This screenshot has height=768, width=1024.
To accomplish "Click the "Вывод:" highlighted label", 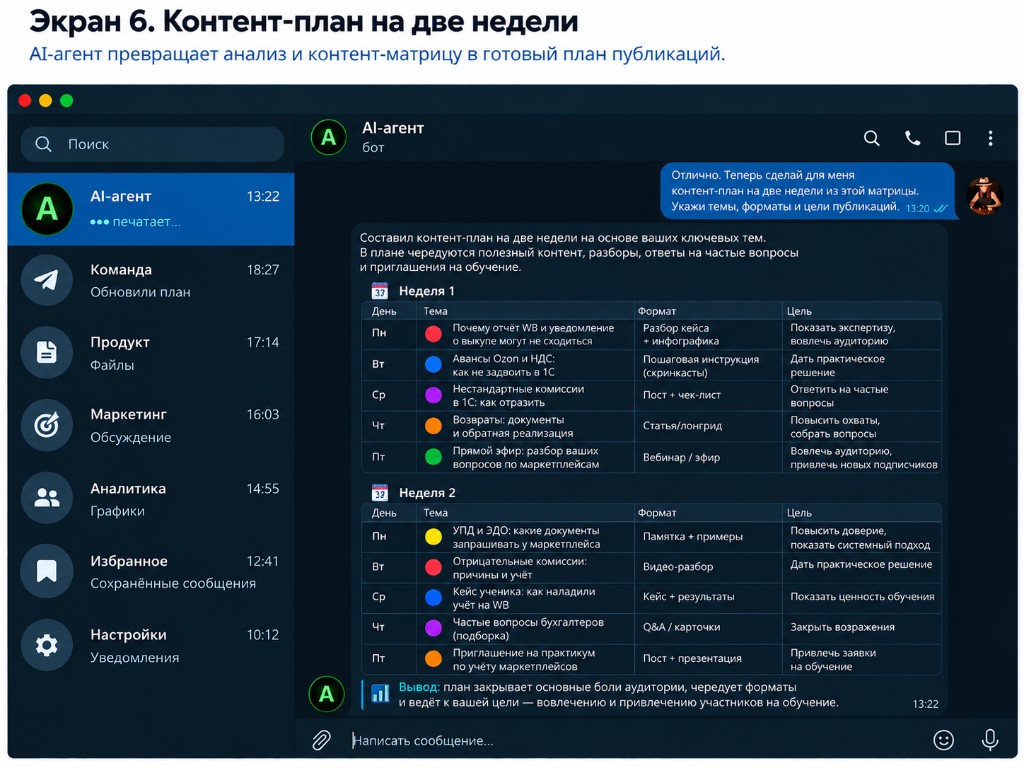I will (419, 687).
